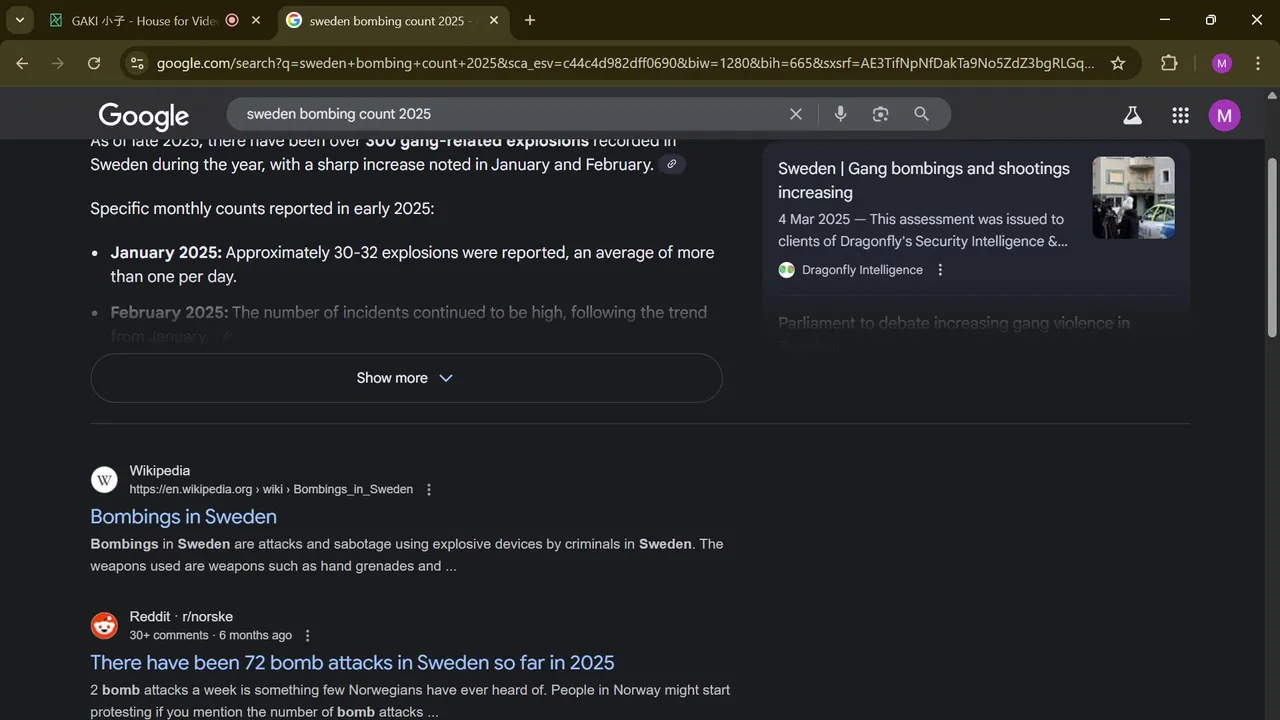Open the Google apps grid

tap(1180, 115)
